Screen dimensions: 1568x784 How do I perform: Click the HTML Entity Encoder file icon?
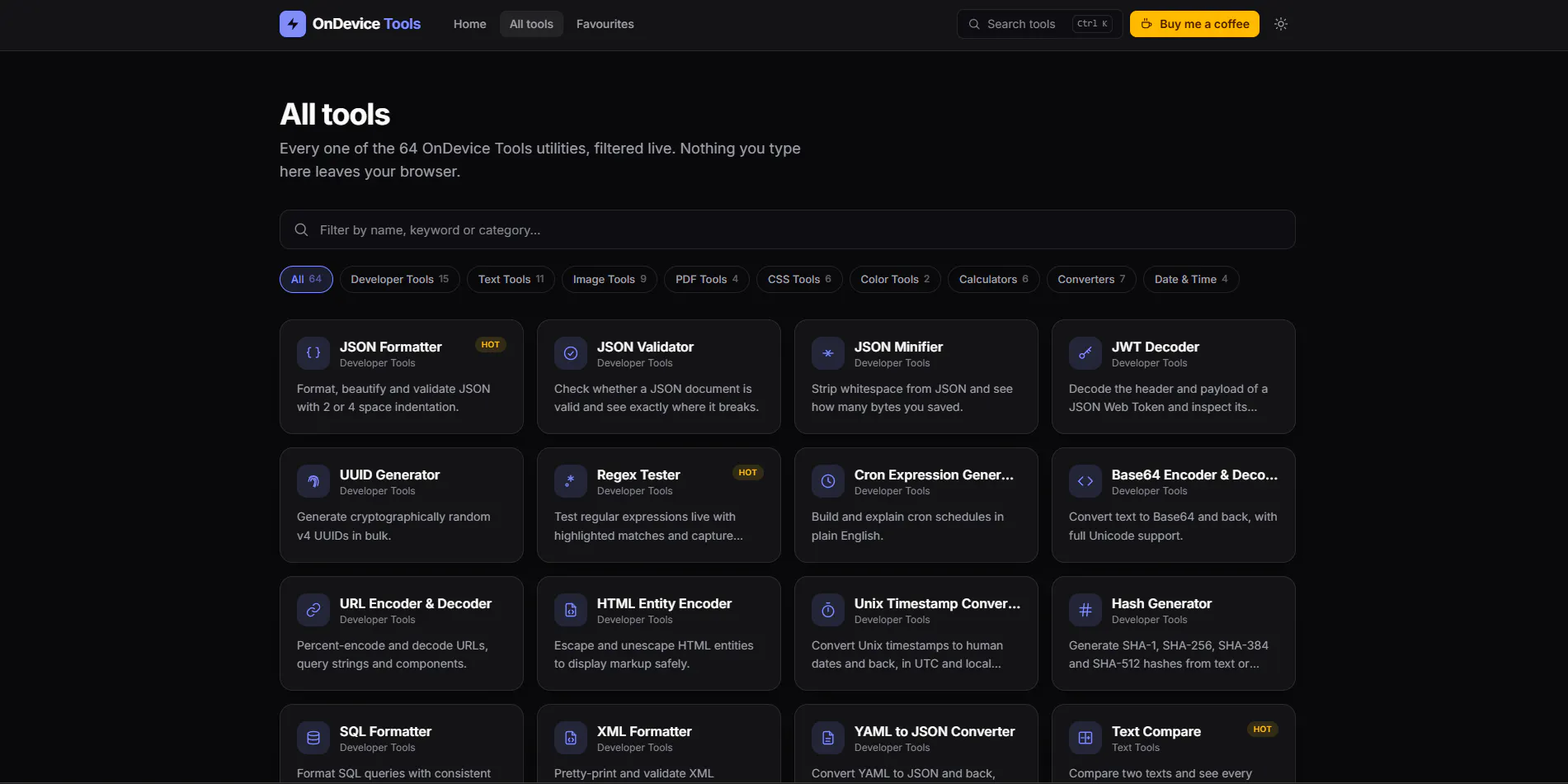(571, 610)
